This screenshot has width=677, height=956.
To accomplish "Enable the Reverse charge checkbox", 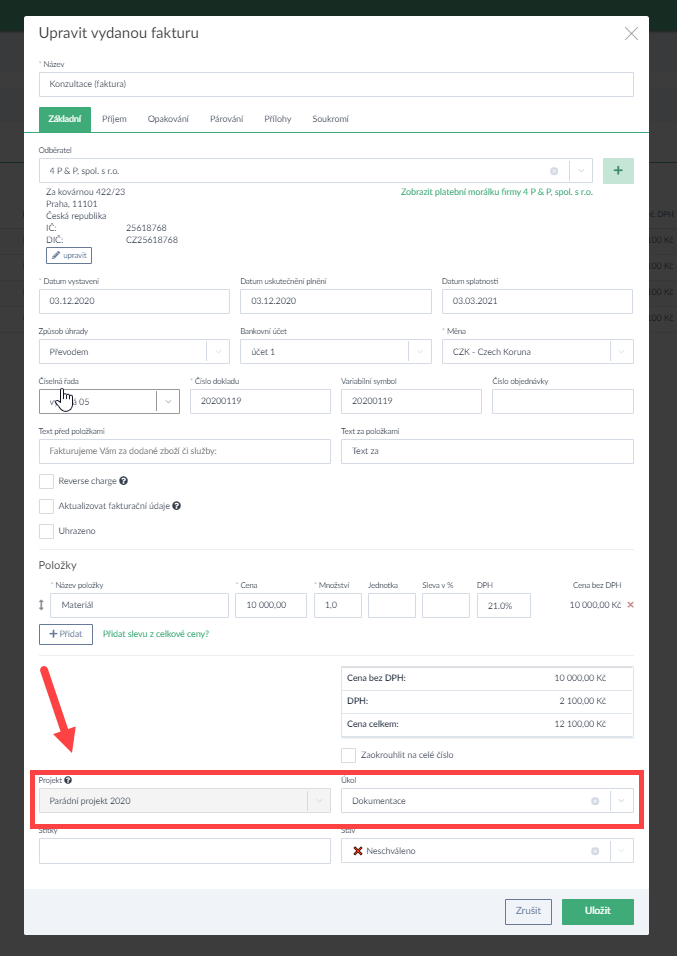I will 46,481.
